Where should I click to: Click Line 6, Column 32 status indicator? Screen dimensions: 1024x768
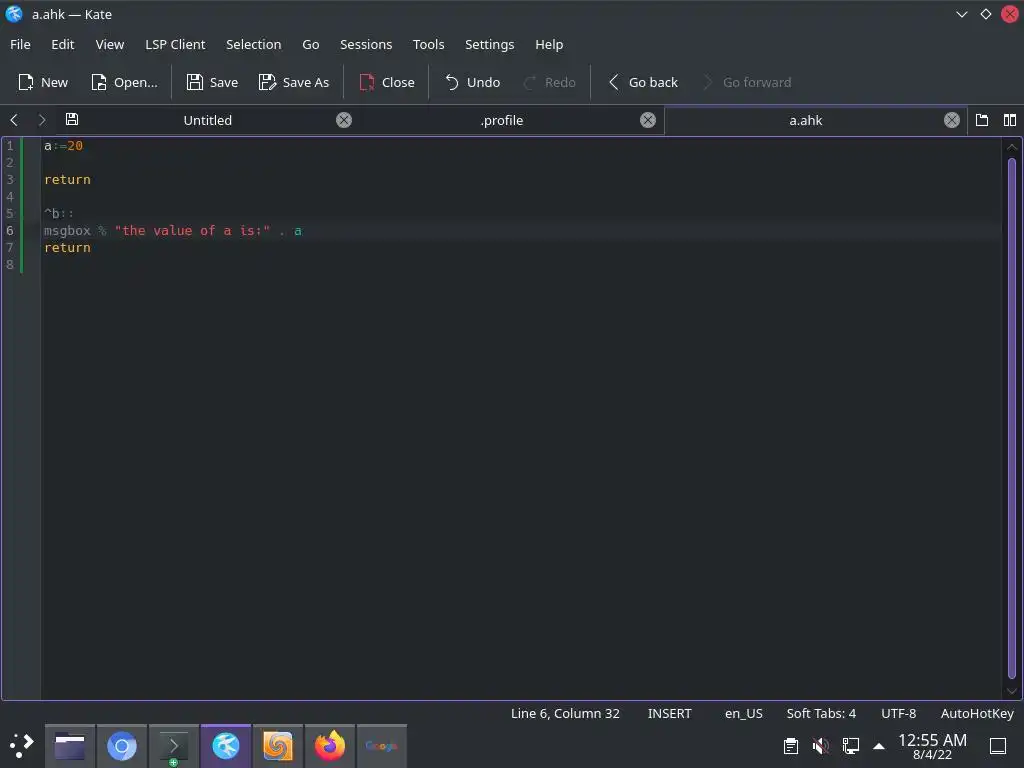click(x=565, y=713)
